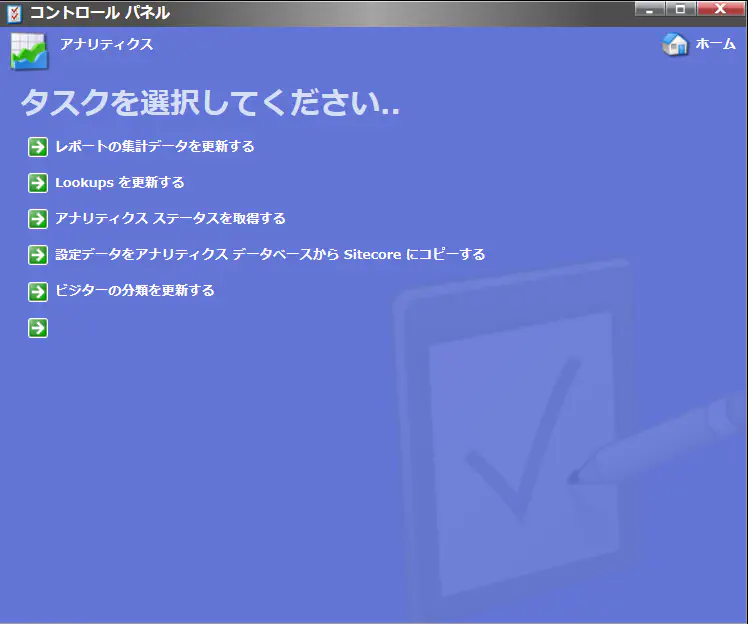Viewport: 748px width, 624px height.
Task: Select アナリティクス ステータスを取得する task
Action: pos(170,218)
